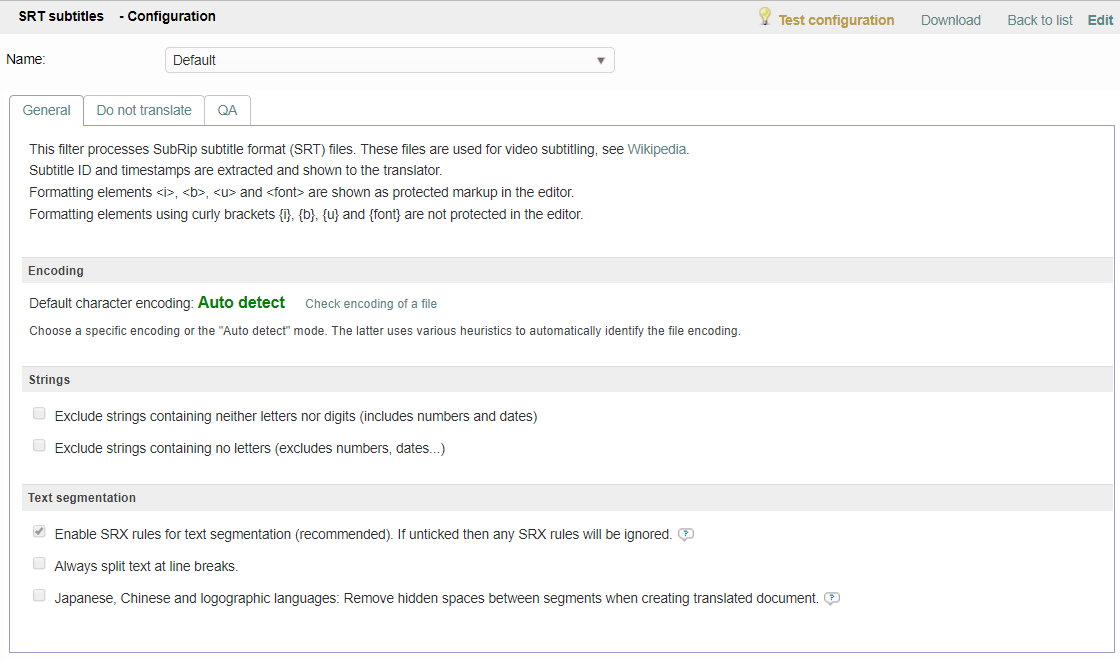This screenshot has width=1120, height=659.
Task: Click Test configuration link
Action: pos(836,20)
